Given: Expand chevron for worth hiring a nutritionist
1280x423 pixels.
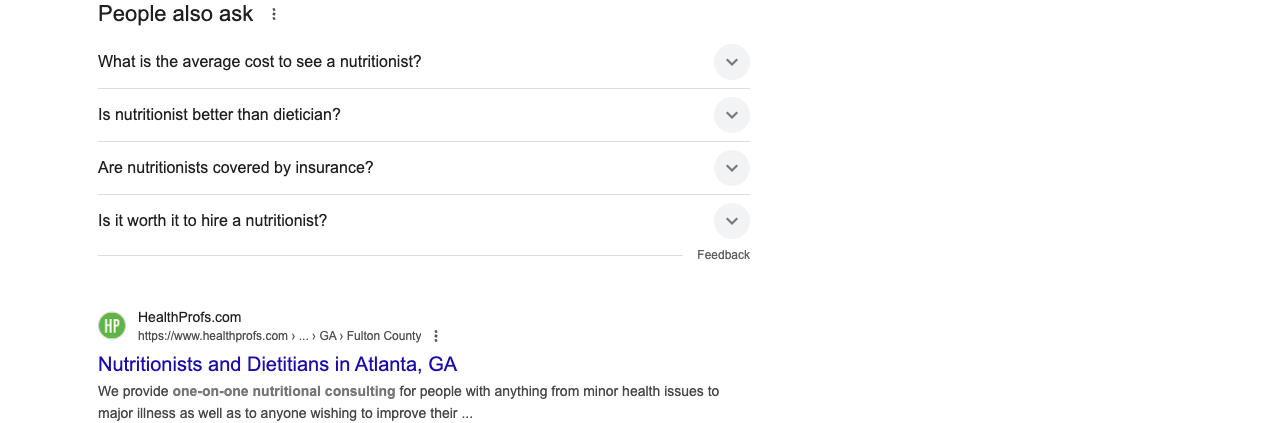Looking at the screenshot, I should pos(732,221).
